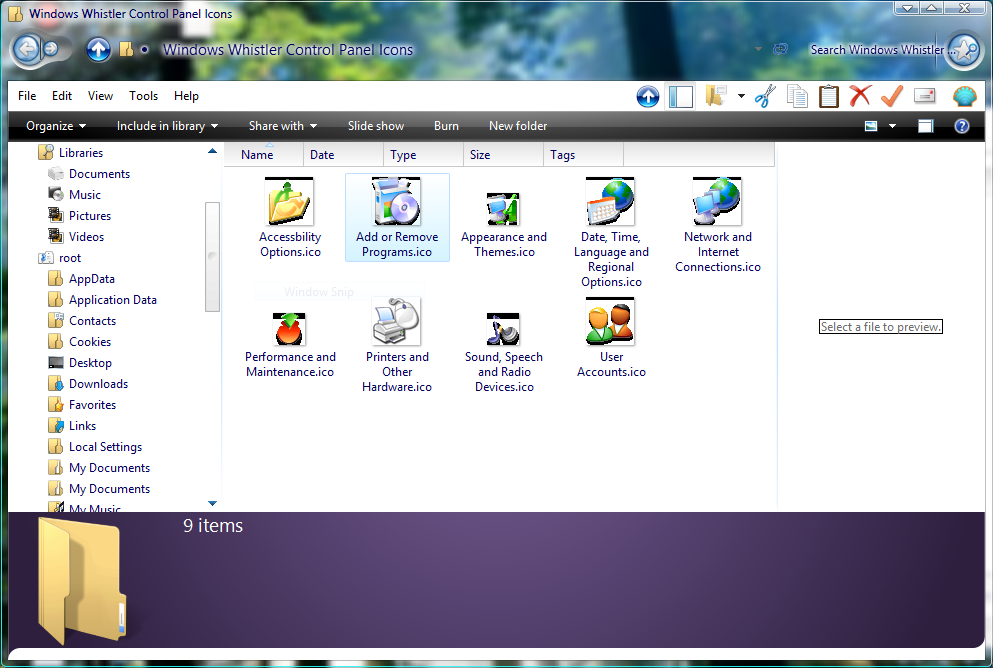993x668 pixels.
Task: Click the red checkmark toolbar icon
Action: pos(892,96)
